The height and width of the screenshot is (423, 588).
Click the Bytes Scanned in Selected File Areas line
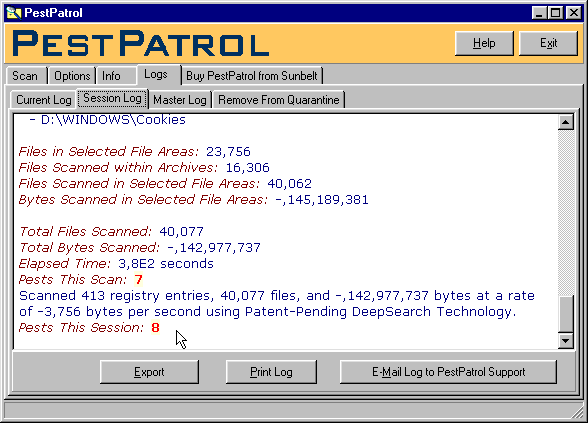(x=194, y=200)
